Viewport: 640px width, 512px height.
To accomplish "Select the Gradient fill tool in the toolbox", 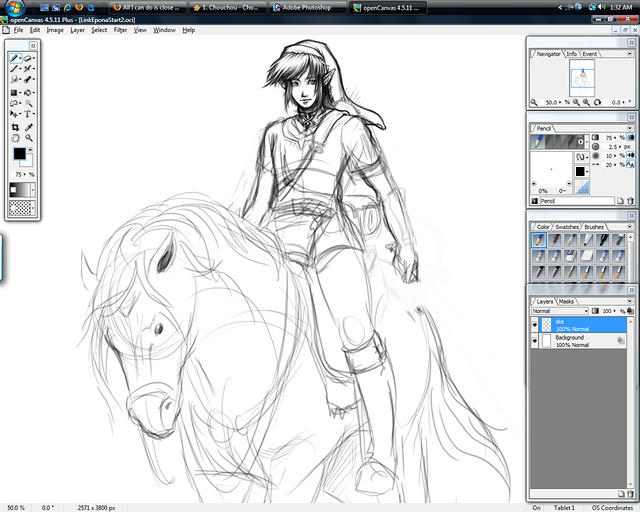I will (x=14, y=93).
